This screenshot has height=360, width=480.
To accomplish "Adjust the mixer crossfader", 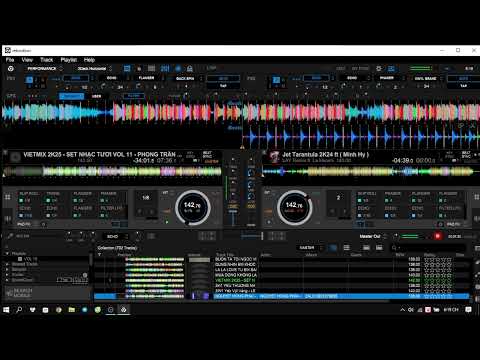I will (252, 236).
